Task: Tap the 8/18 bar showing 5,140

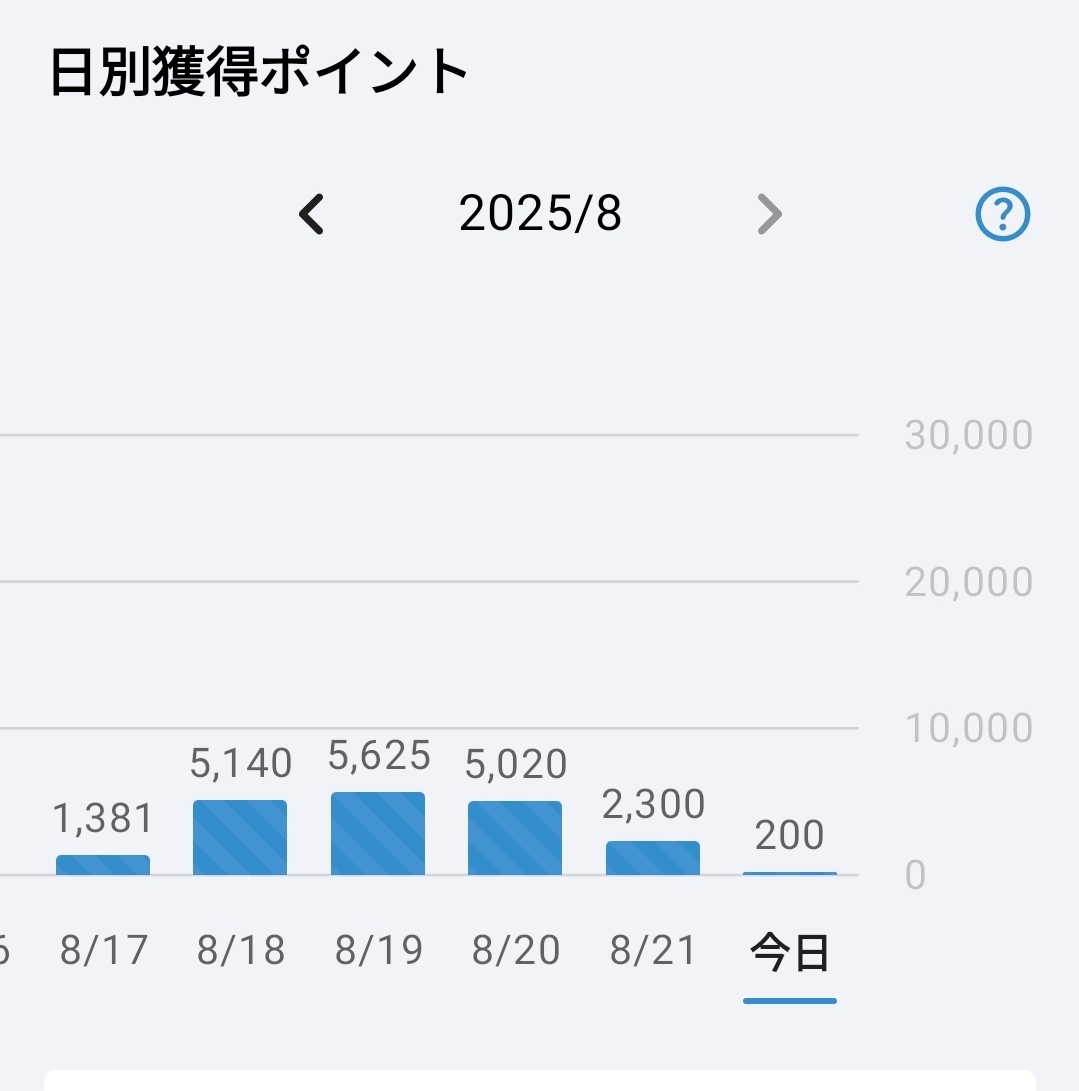Action: pyautogui.click(x=240, y=838)
